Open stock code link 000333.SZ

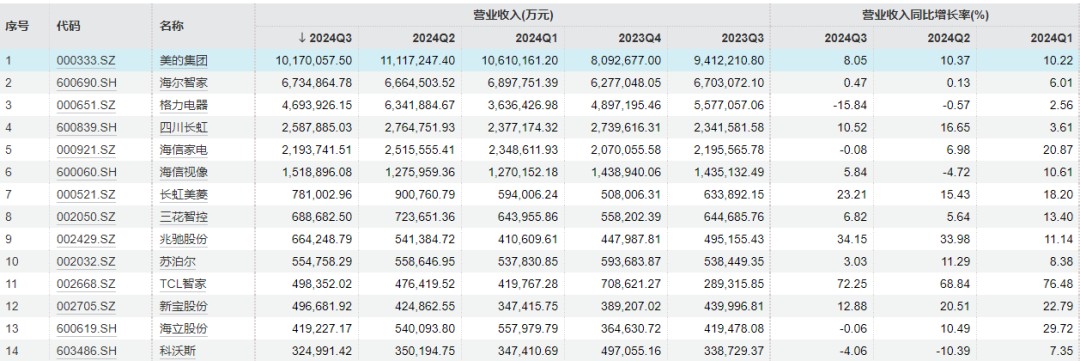(85, 60)
